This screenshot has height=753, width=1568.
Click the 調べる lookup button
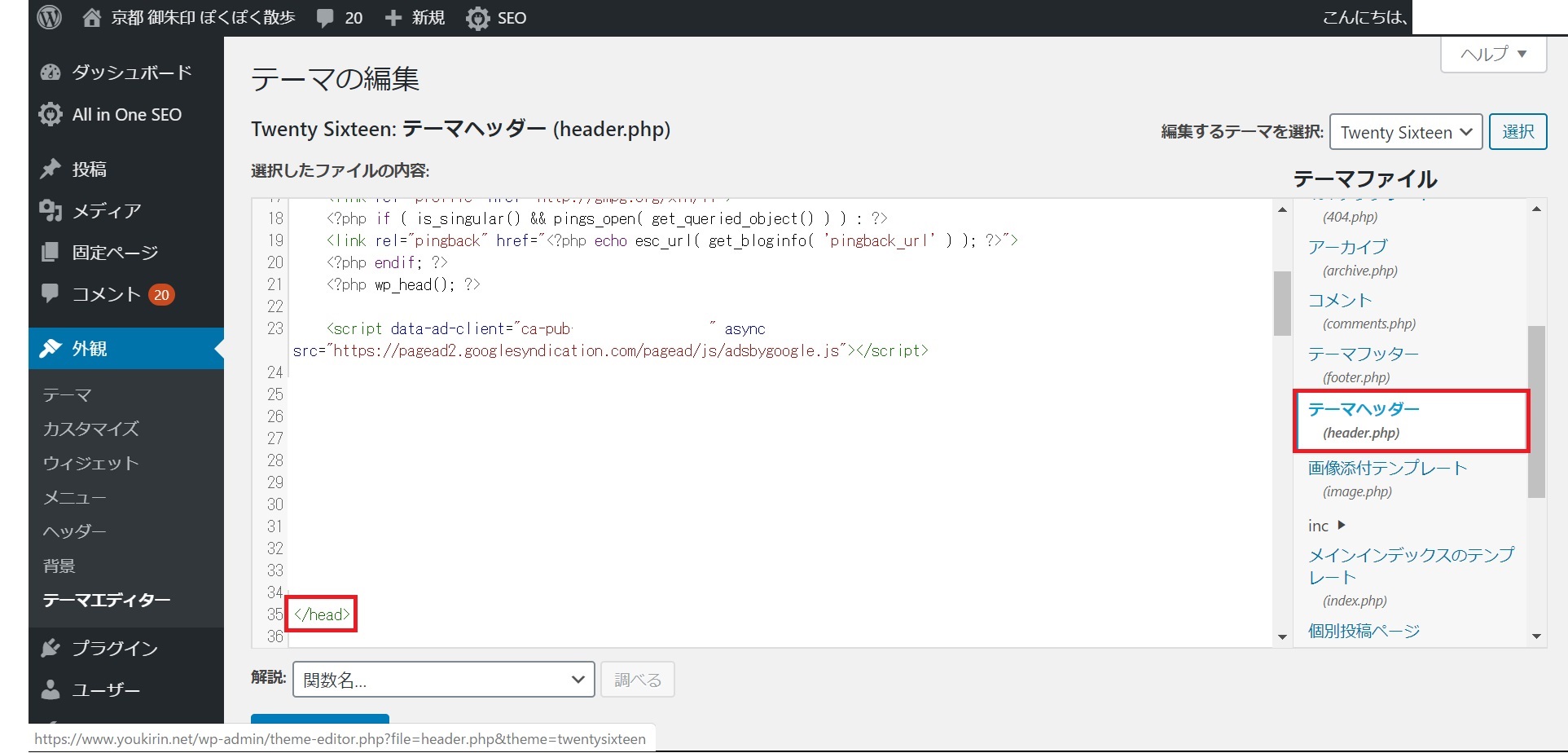coord(637,680)
